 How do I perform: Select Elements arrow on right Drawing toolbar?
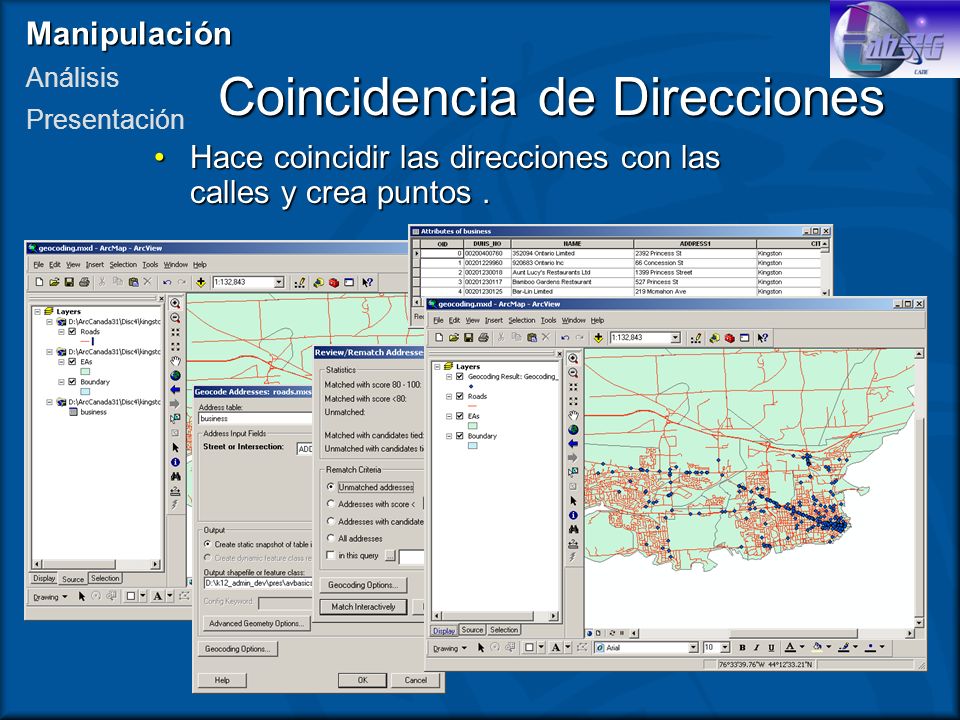(481, 648)
